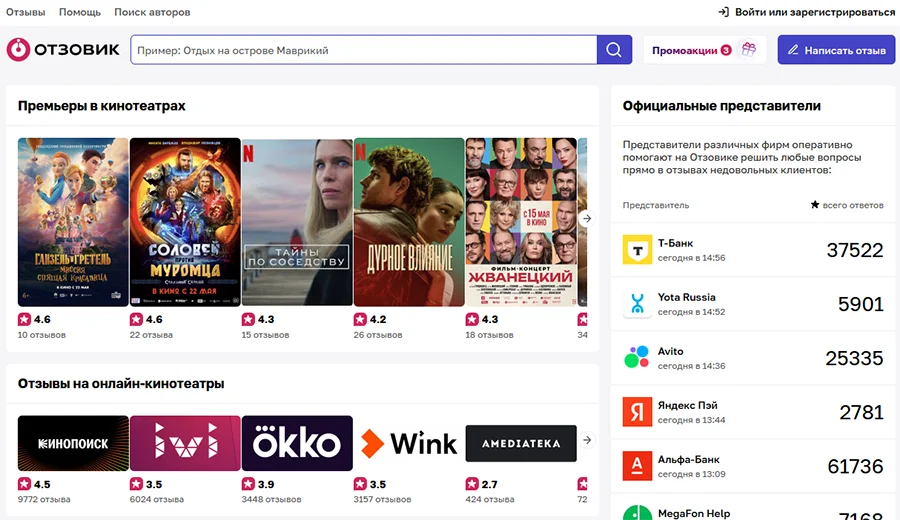Click the Яндекс Пэй logo icon
The height and width of the screenshot is (520, 900).
(x=637, y=412)
